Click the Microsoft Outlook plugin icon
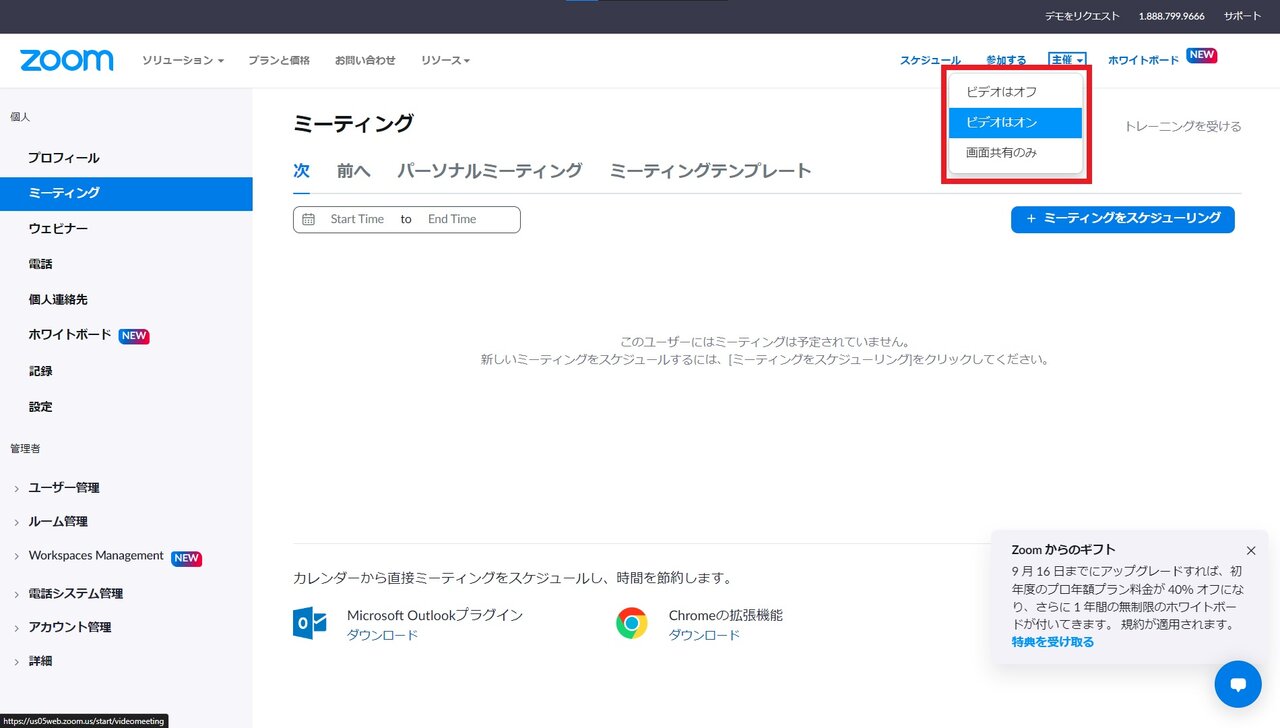The width and height of the screenshot is (1280, 728). pyautogui.click(x=310, y=623)
